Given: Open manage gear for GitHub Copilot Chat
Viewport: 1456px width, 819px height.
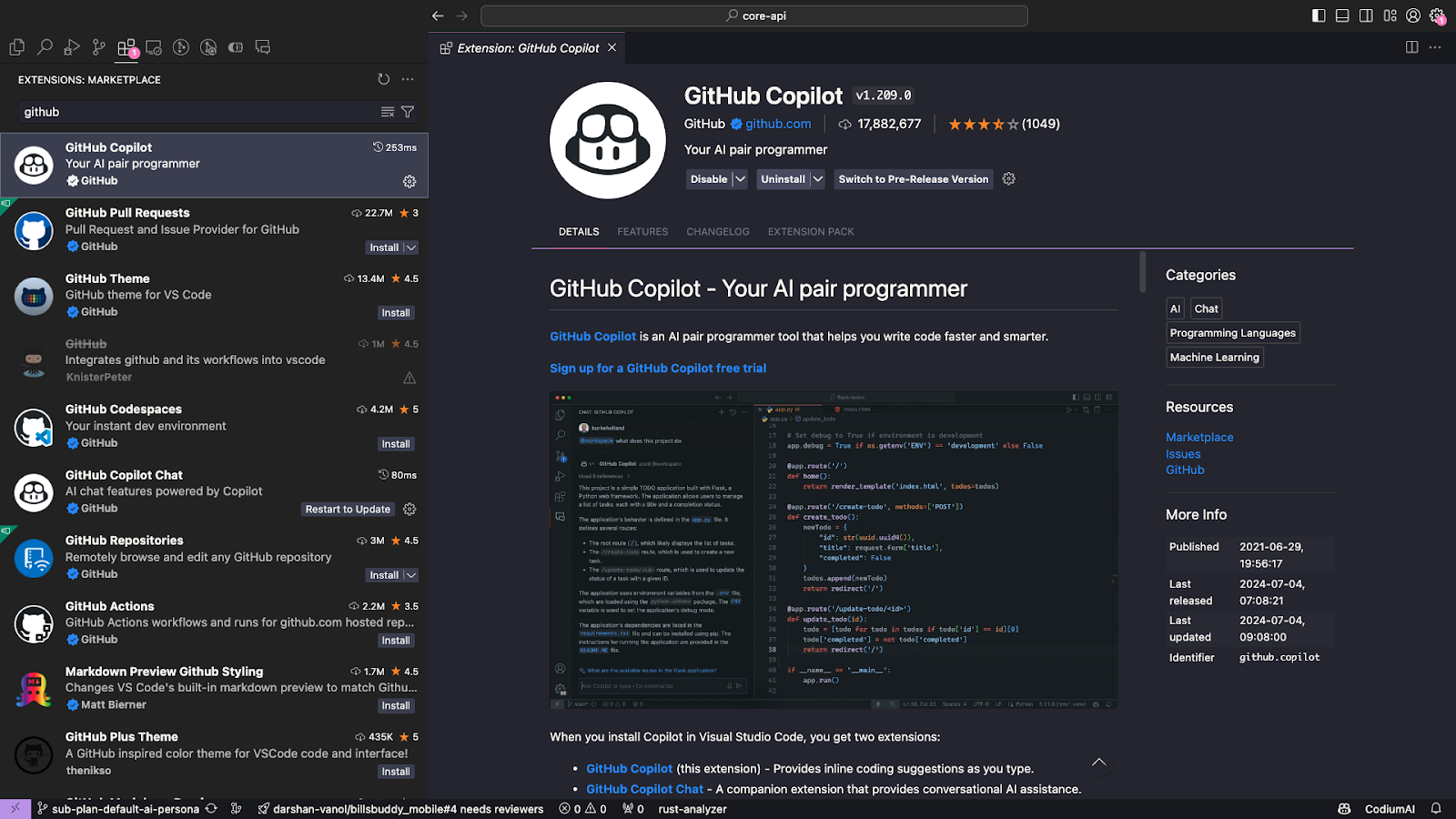Looking at the screenshot, I should [409, 510].
